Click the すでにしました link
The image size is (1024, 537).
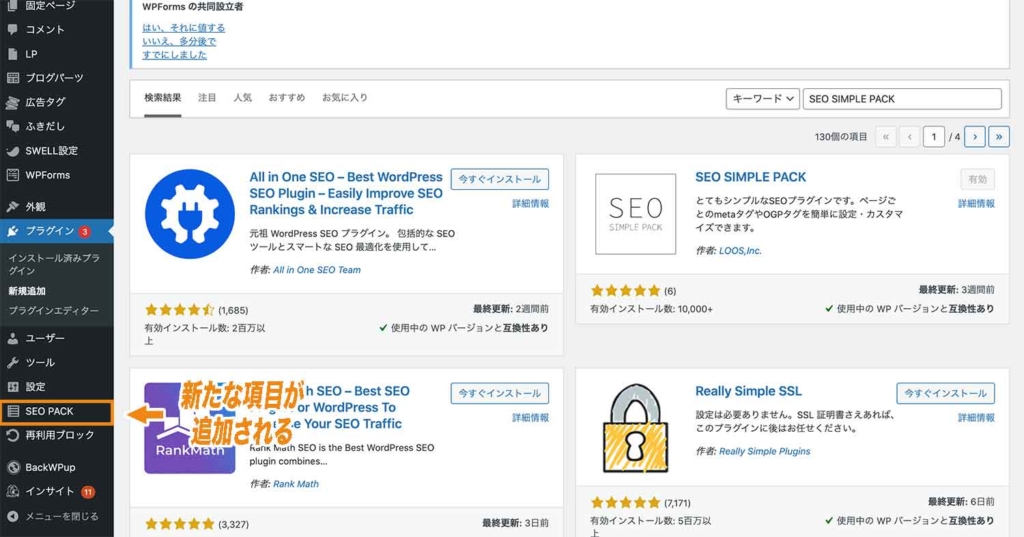[174, 55]
